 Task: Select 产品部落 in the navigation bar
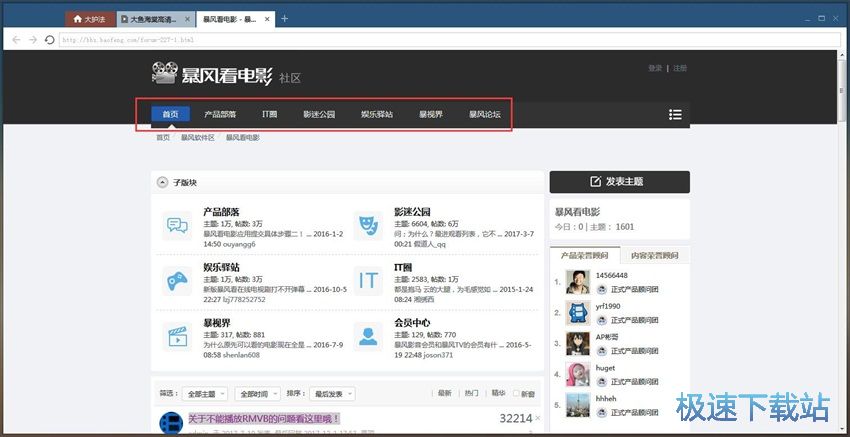tap(220, 114)
